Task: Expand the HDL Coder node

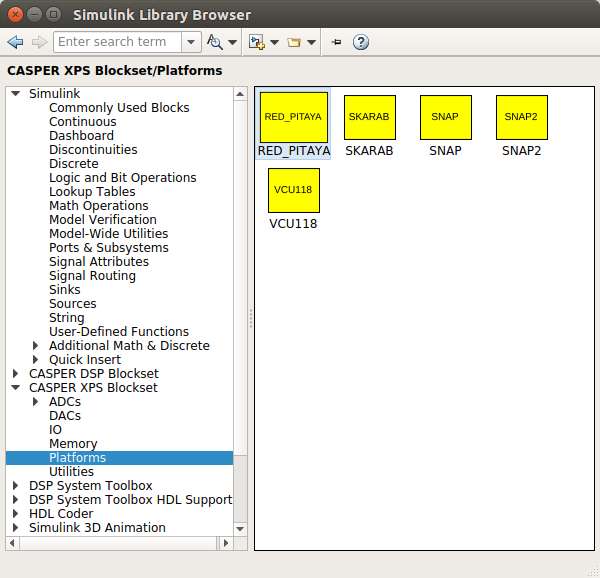Action: 15,514
